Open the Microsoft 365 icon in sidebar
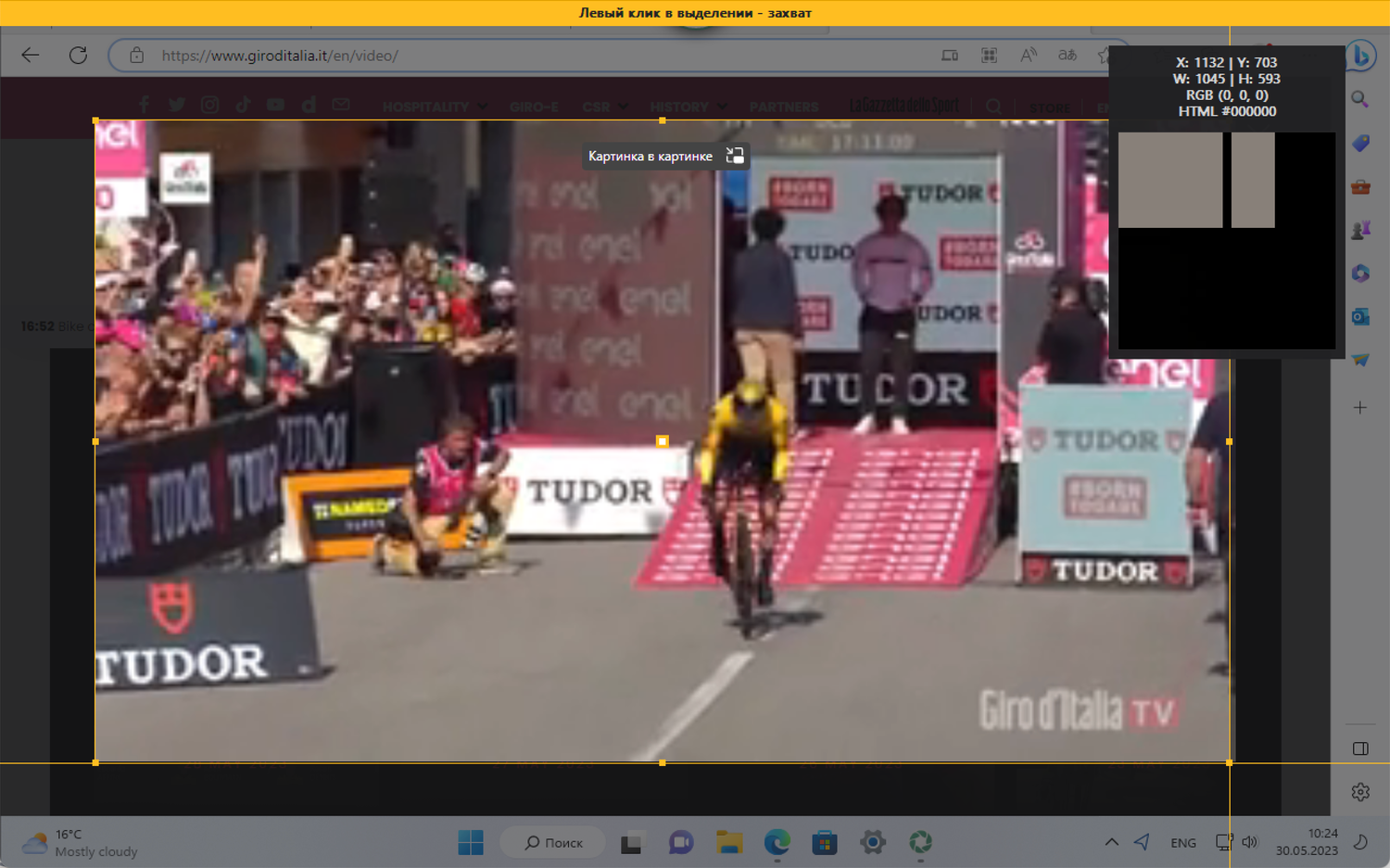The height and width of the screenshot is (868, 1390). 1360,273
